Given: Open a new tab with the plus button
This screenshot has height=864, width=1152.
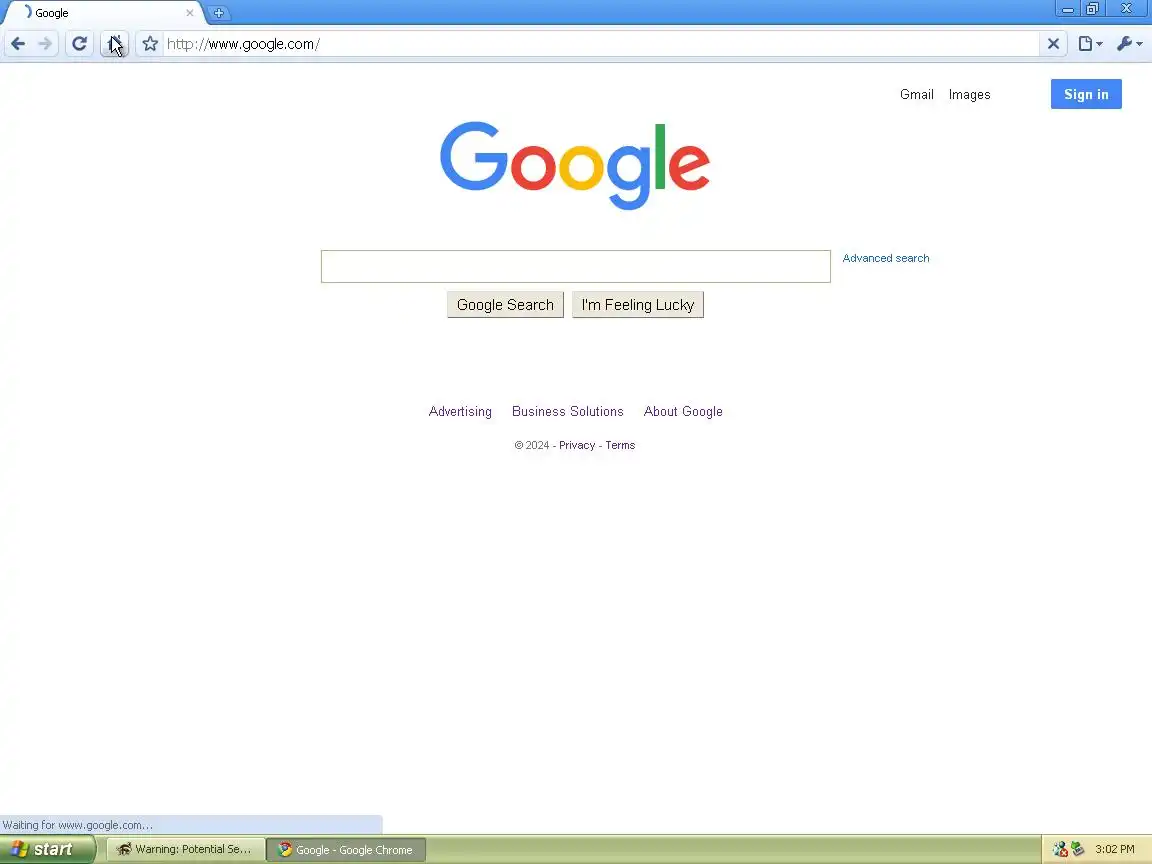Looking at the screenshot, I should click(x=218, y=12).
